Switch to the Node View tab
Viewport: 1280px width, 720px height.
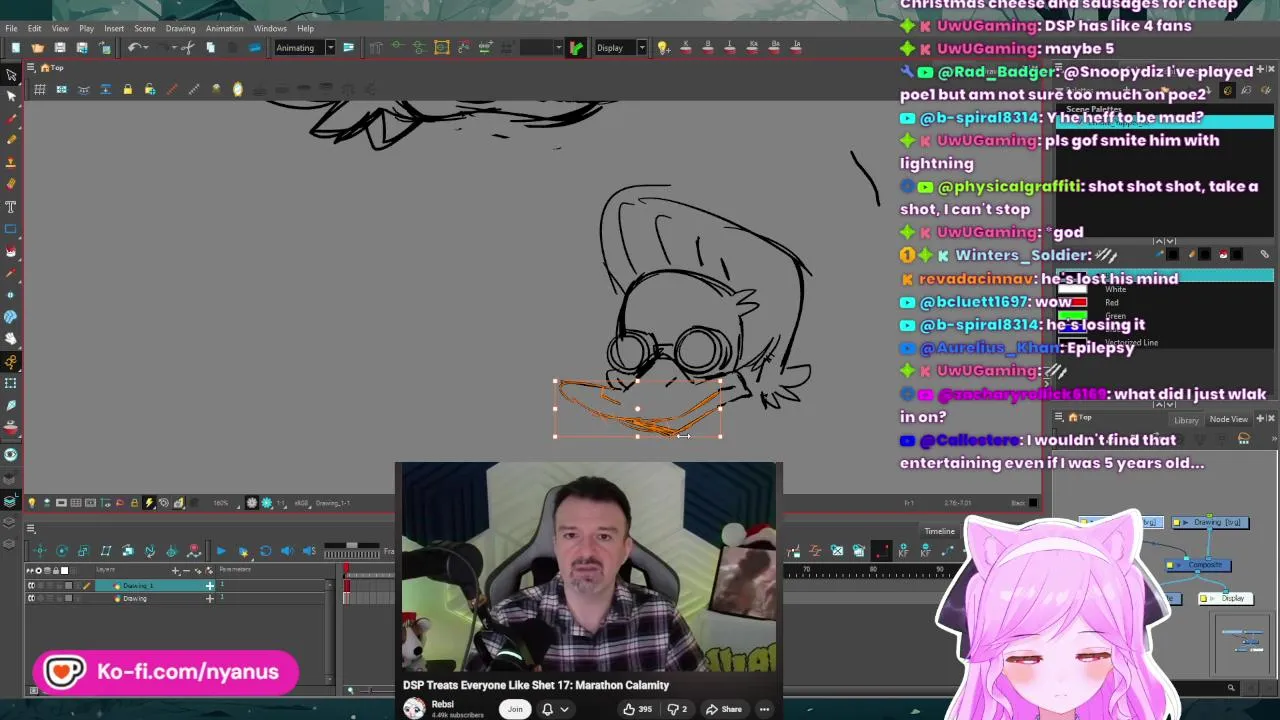click(x=1228, y=420)
